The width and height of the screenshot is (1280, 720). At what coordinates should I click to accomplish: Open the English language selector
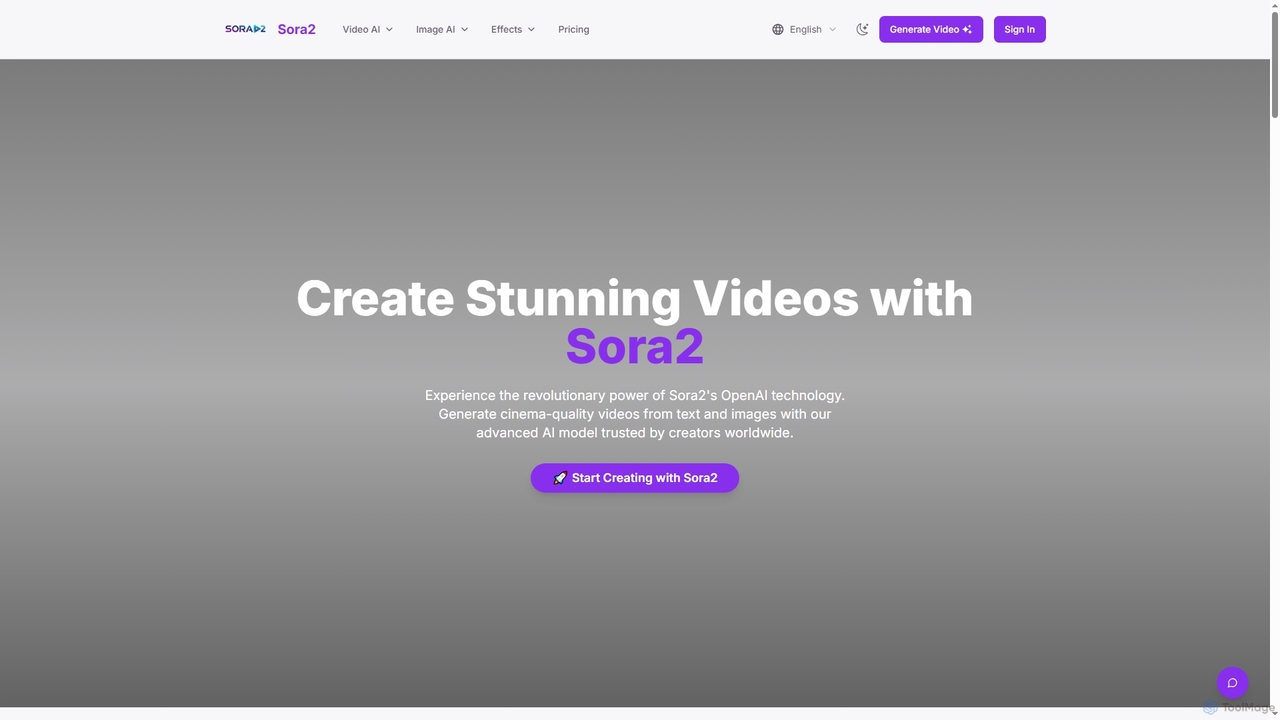pos(804,29)
